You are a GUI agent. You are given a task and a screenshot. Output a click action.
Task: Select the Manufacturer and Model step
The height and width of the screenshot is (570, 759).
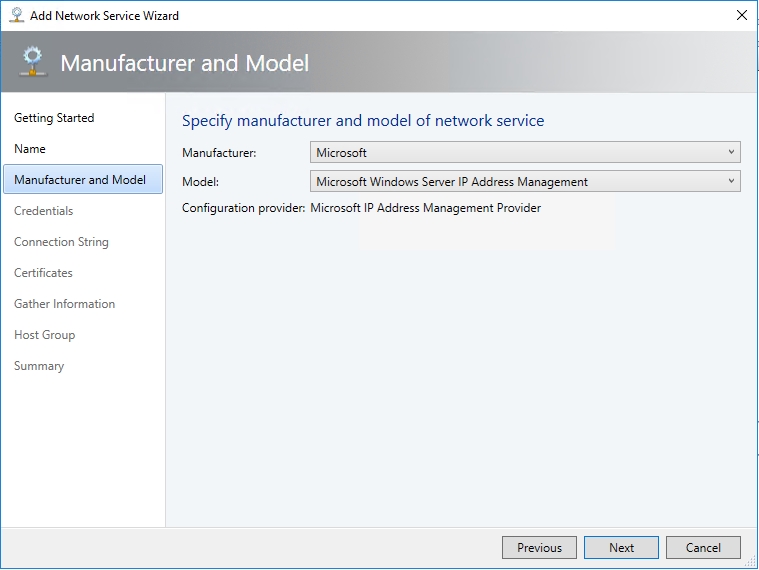click(x=83, y=180)
